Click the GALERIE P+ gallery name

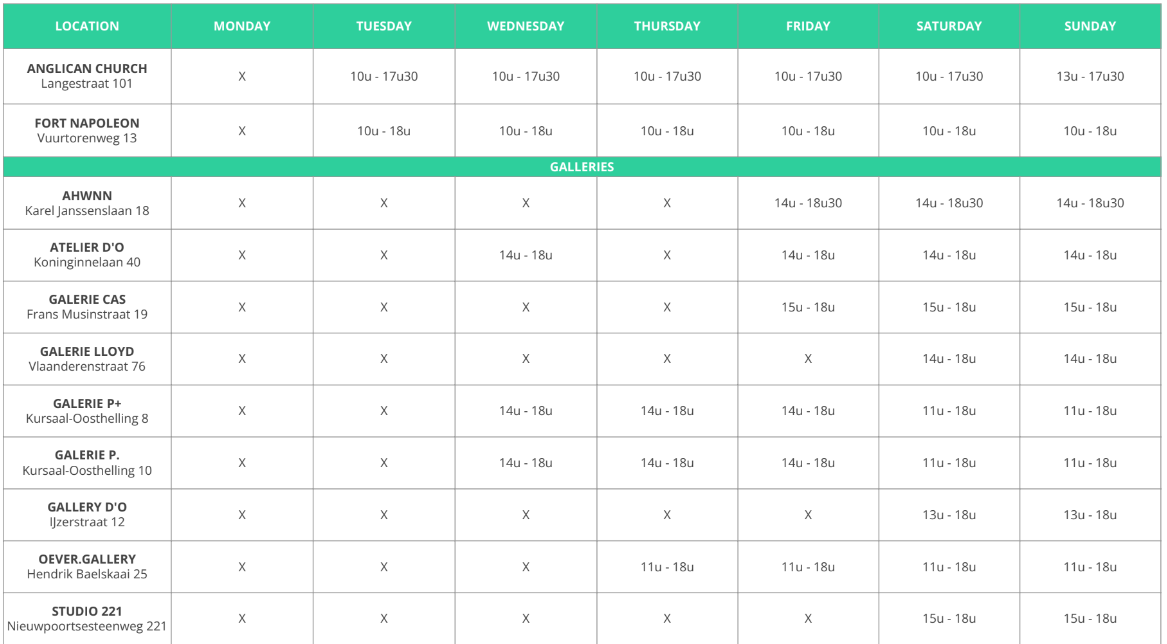click(87, 404)
